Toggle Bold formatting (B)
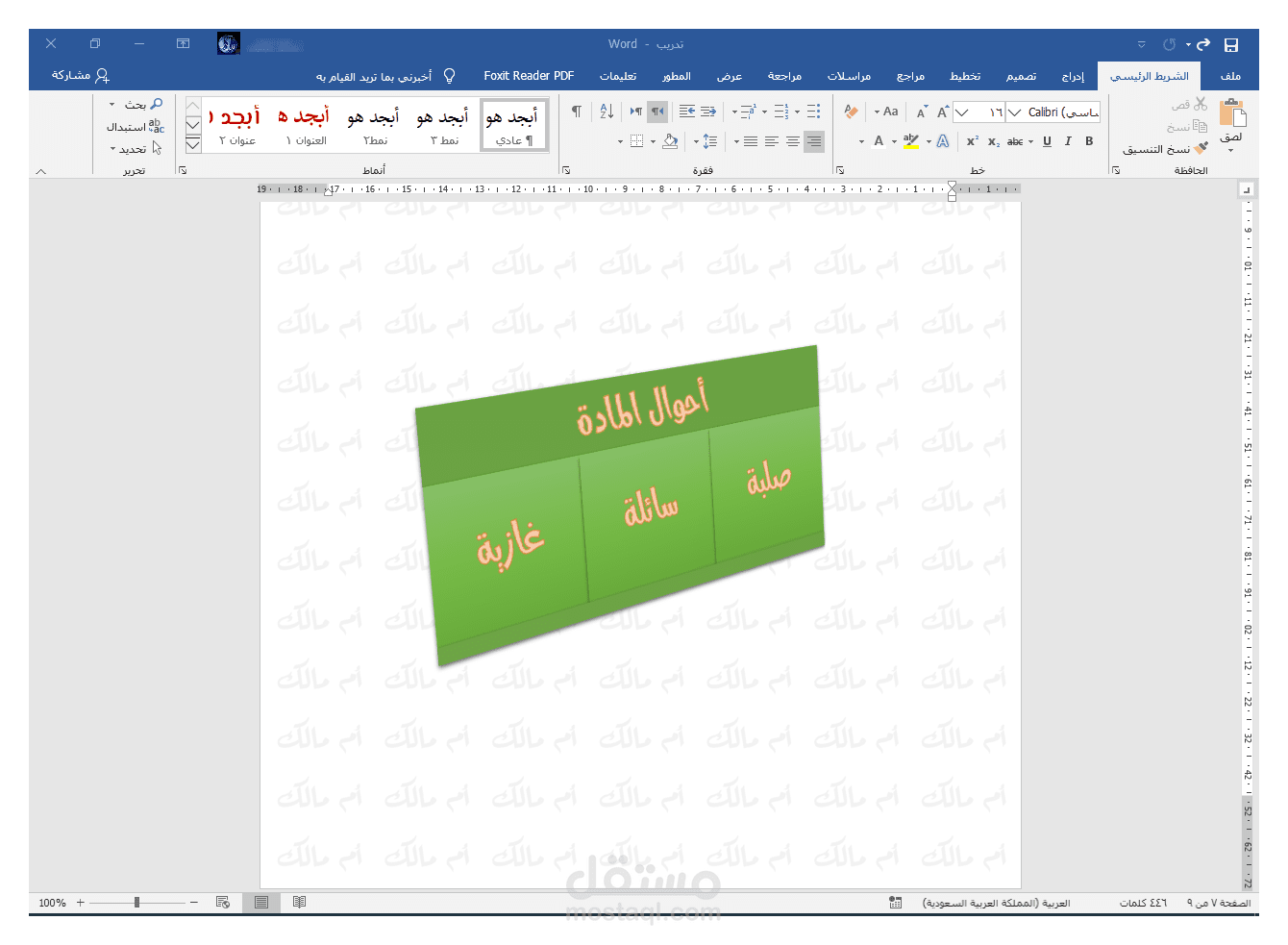The image size is (1288, 945). (1089, 141)
